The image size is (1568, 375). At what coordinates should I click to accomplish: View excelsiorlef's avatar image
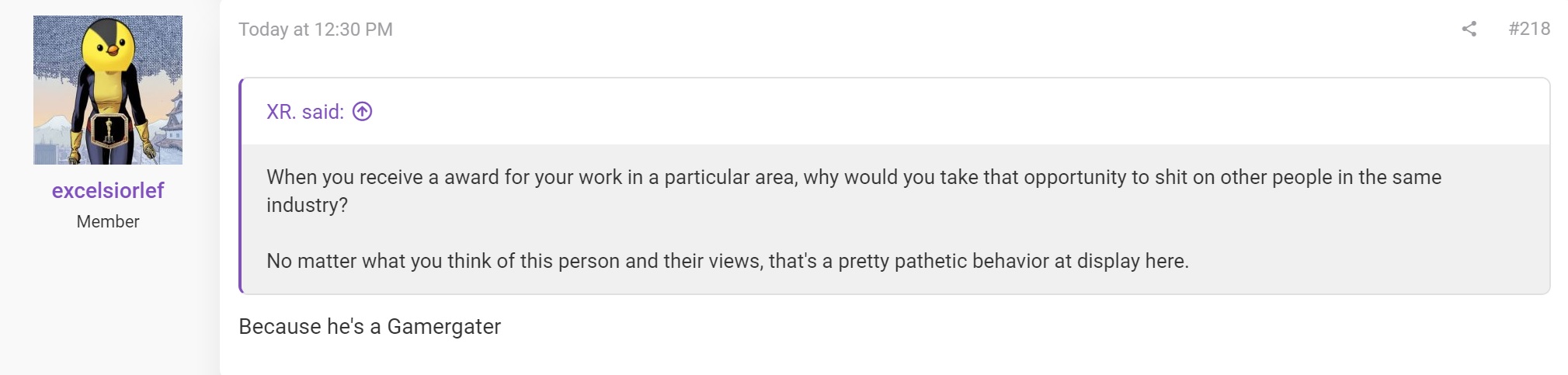(x=108, y=90)
